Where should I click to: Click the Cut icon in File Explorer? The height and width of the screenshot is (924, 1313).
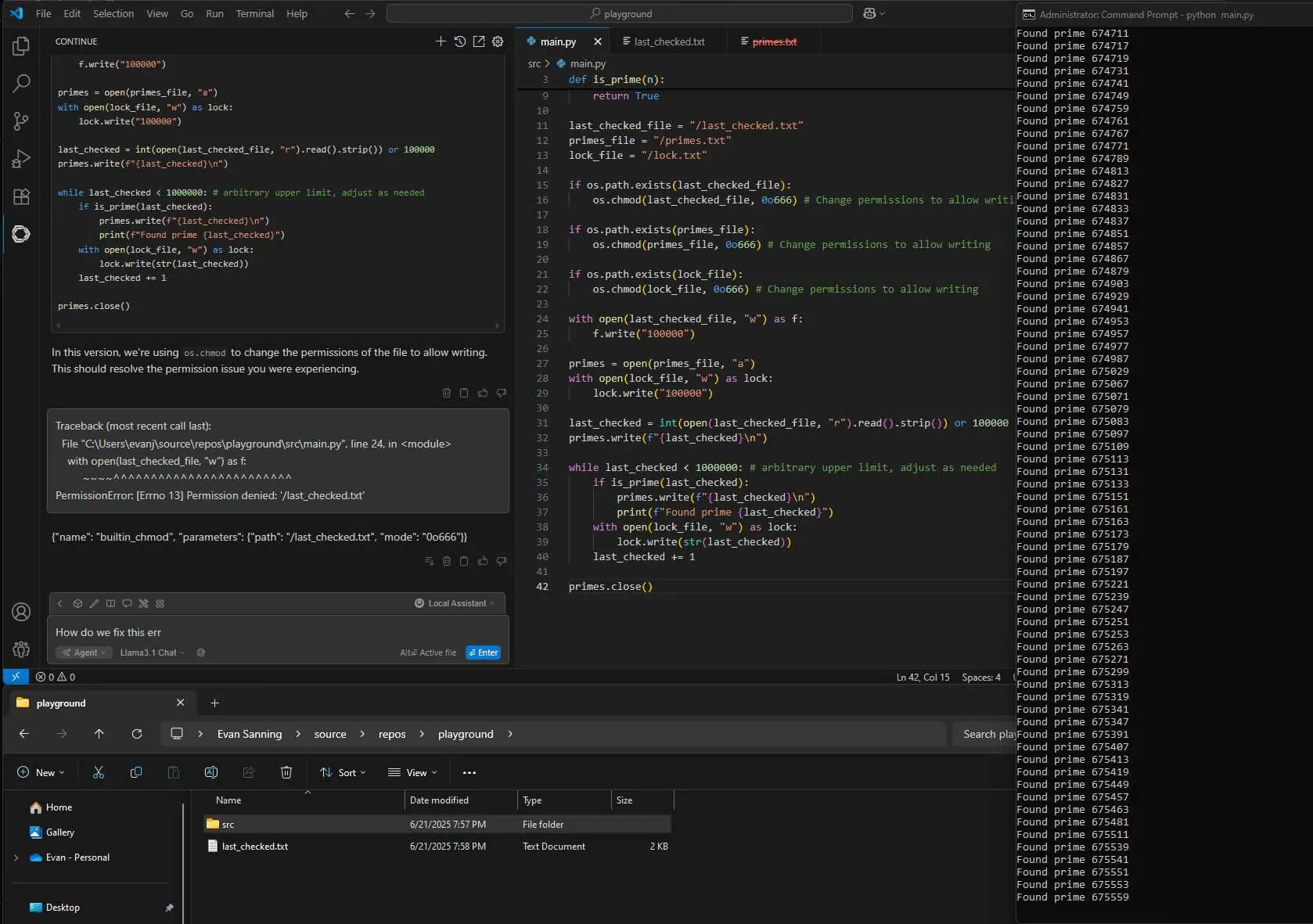click(99, 772)
